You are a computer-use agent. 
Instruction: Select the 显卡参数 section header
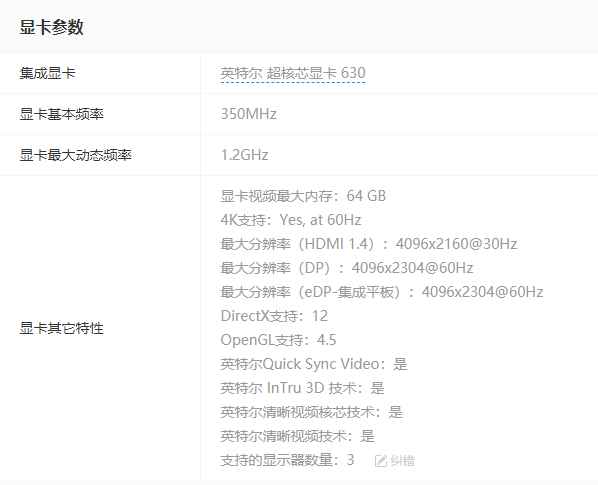(x=51, y=27)
